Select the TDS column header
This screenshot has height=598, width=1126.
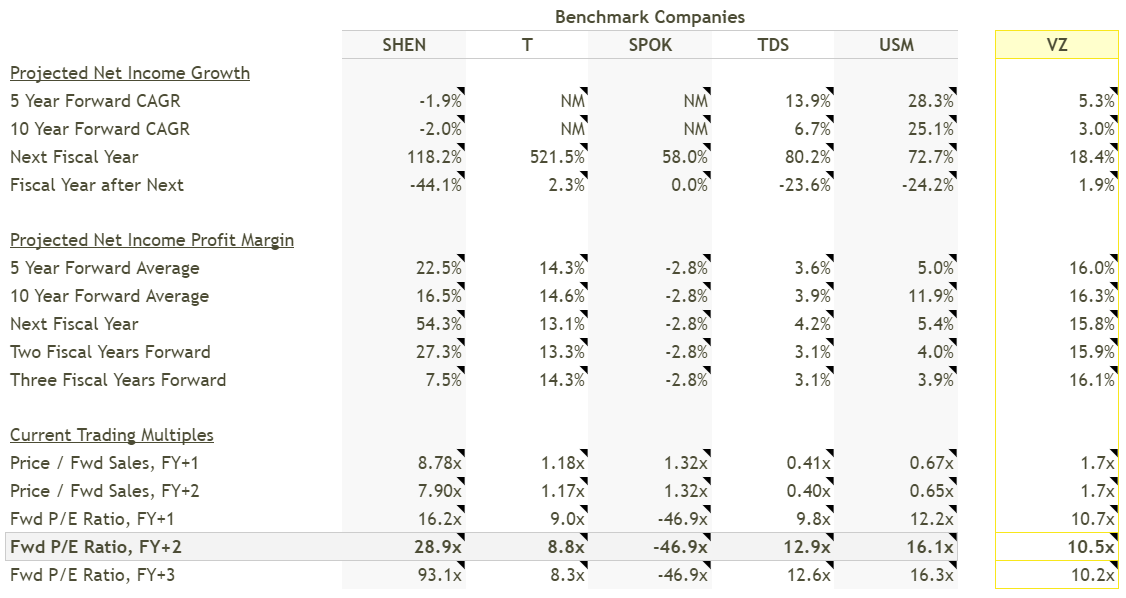tap(773, 45)
